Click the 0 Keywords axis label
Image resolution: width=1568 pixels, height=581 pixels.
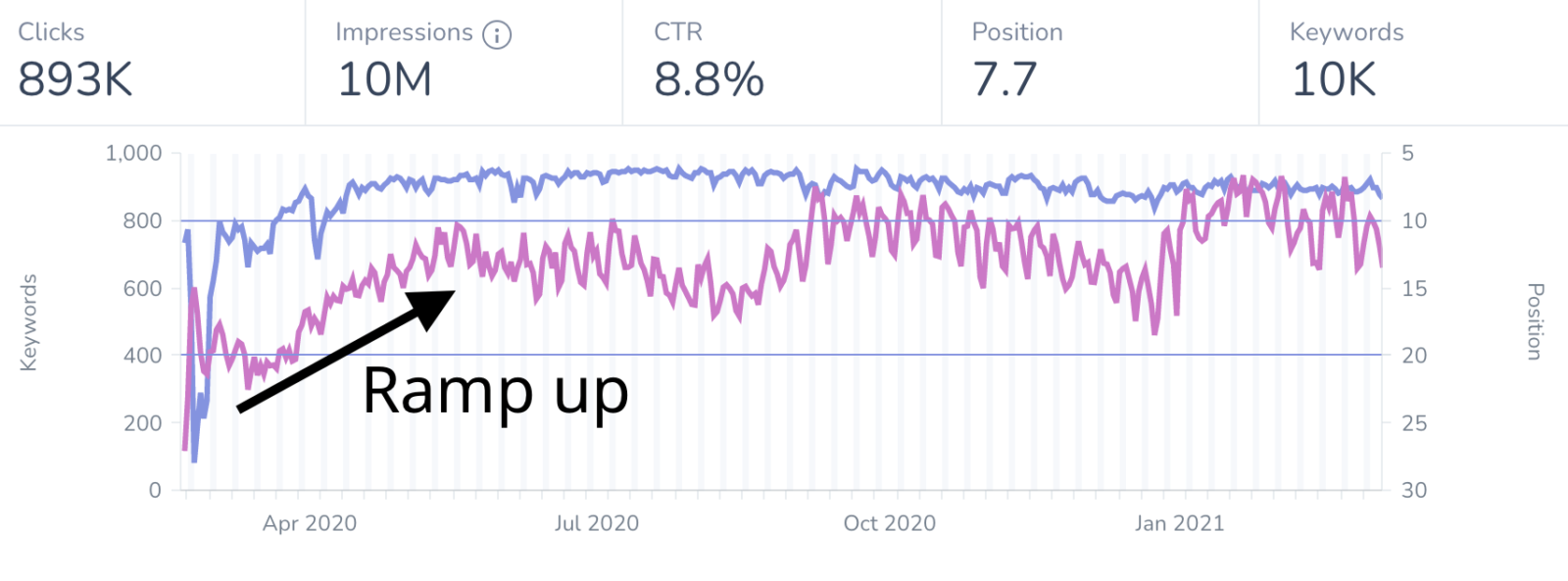pos(155,490)
